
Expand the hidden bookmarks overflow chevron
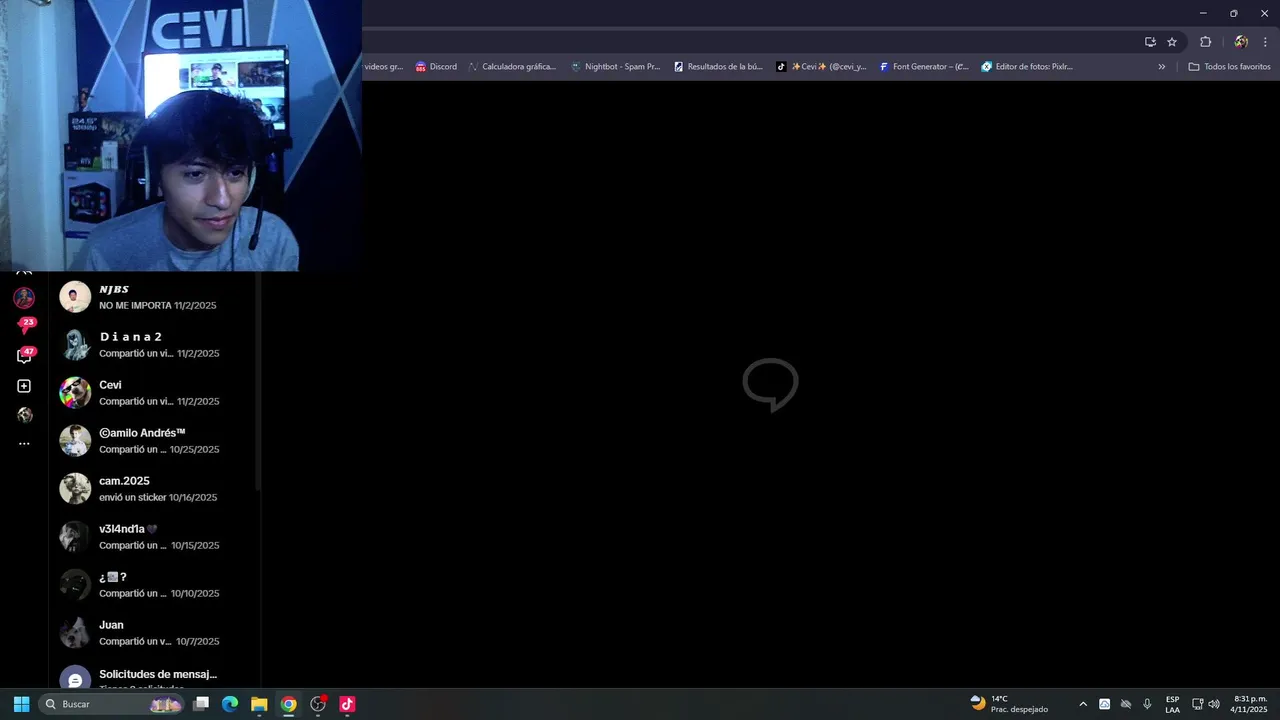[x=1162, y=67]
